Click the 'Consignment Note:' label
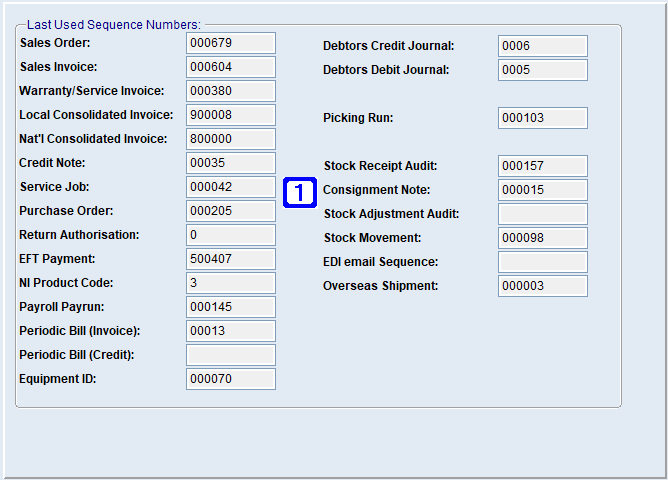The image size is (668, 480). (377, 190)
